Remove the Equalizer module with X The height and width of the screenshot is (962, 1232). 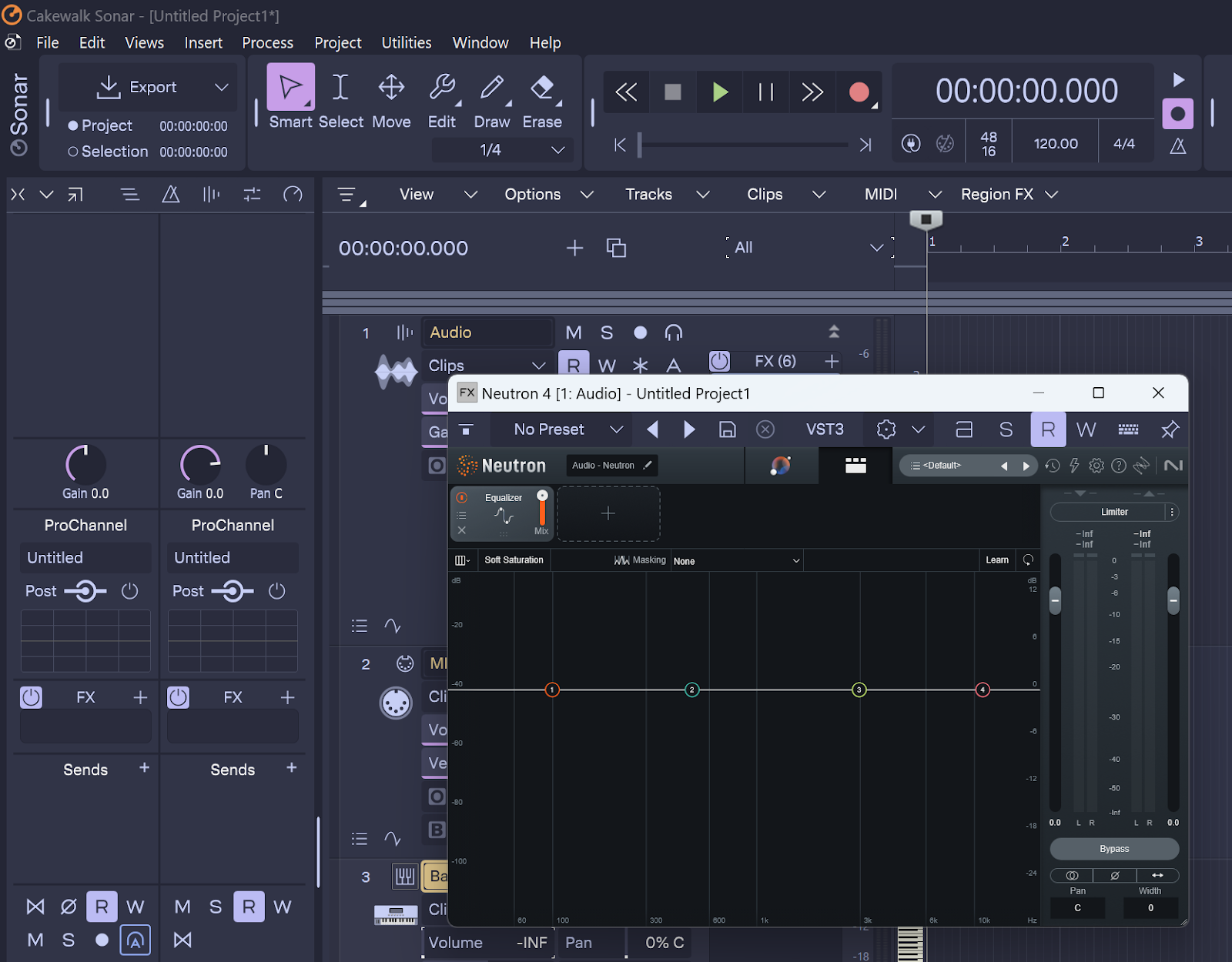462,530
